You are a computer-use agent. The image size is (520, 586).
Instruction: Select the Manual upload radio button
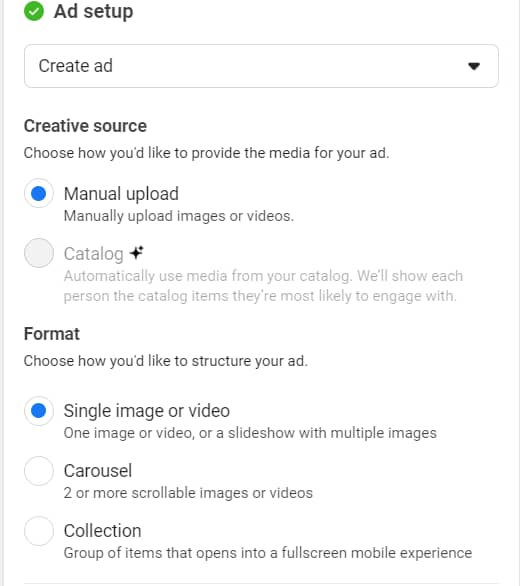coord(39,194)
